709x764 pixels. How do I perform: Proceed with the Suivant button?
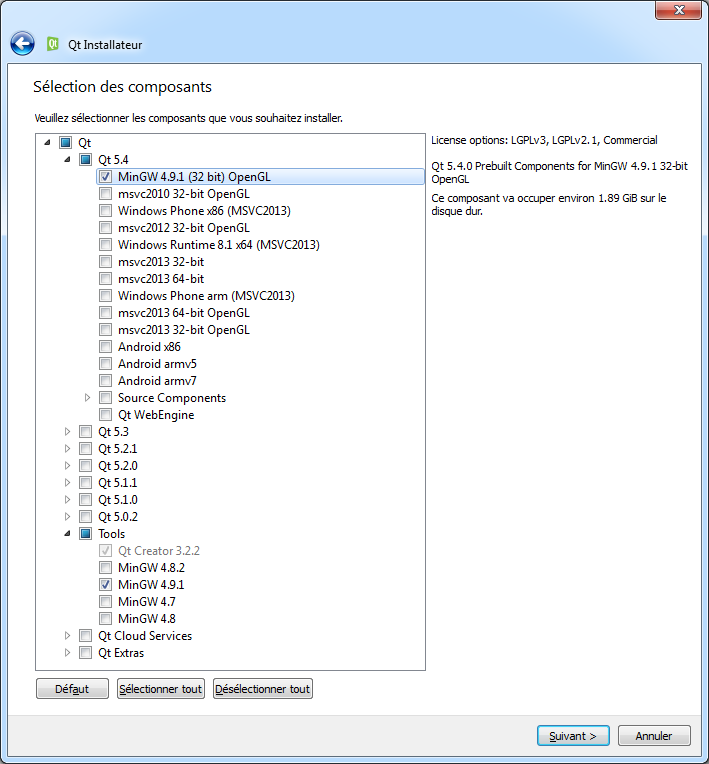click(573, 736)
